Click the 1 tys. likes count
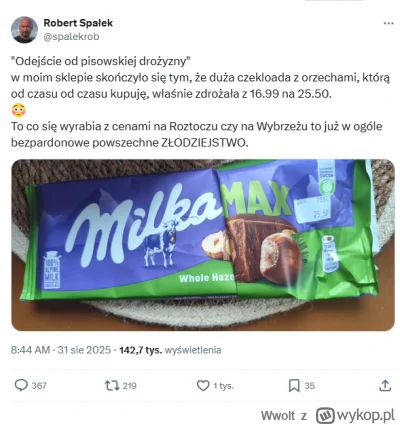Viewport: 400px width, 425px height. point(224,386)
